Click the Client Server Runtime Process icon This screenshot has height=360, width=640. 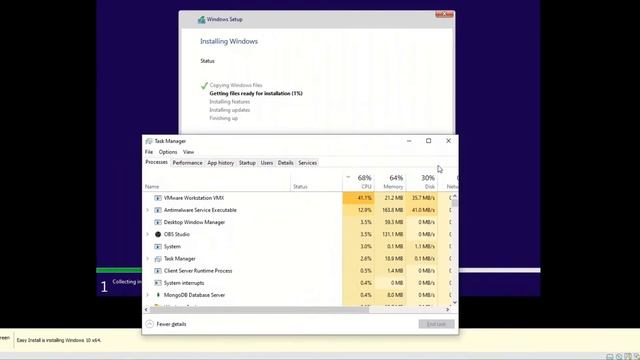pyautogui.click(x=158, y=271)
